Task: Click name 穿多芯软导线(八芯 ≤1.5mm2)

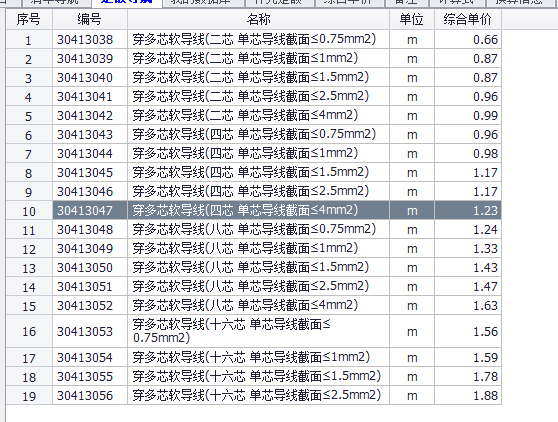Action: coord(258,268)
